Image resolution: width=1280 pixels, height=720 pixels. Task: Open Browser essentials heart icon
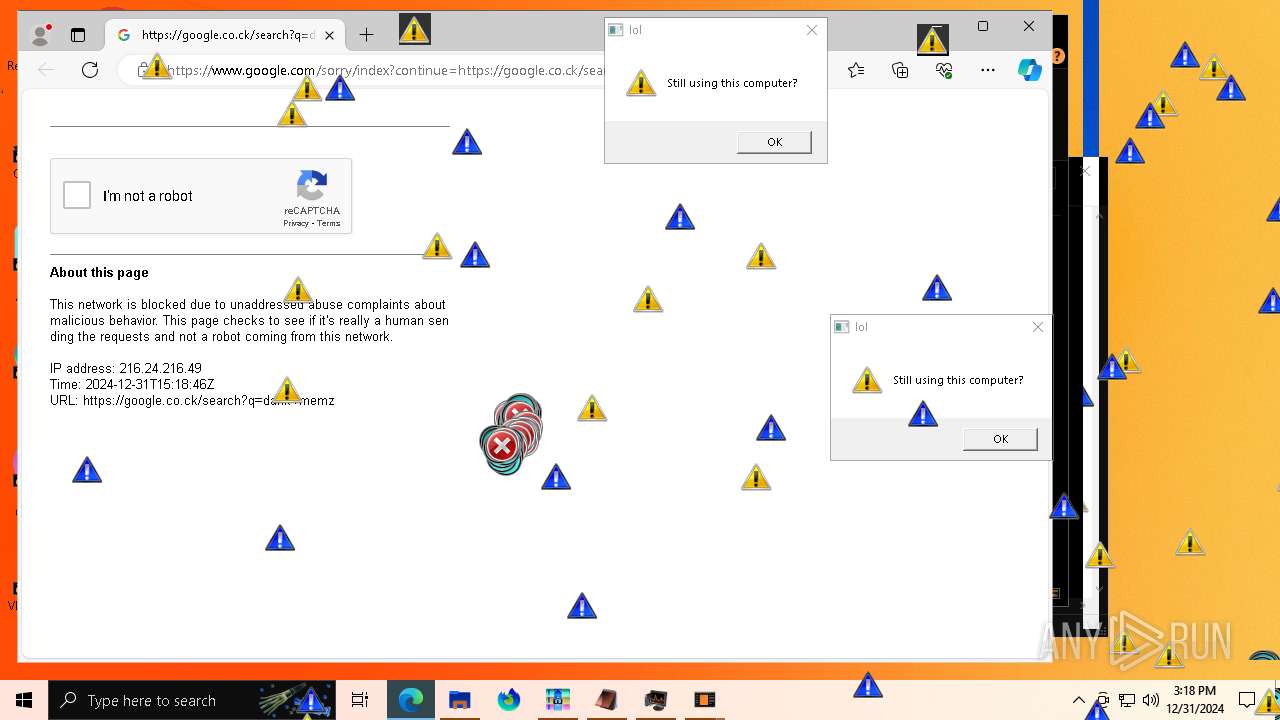(944, 70)
